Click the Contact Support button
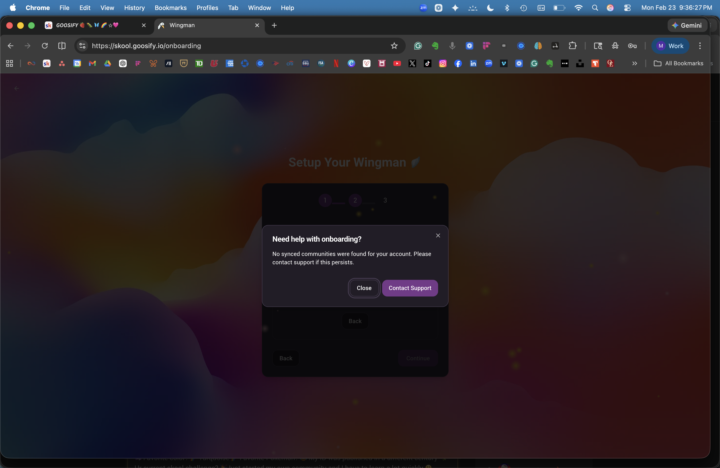The height and width of the screenshot is (468, 720). (x=410, y=288)
